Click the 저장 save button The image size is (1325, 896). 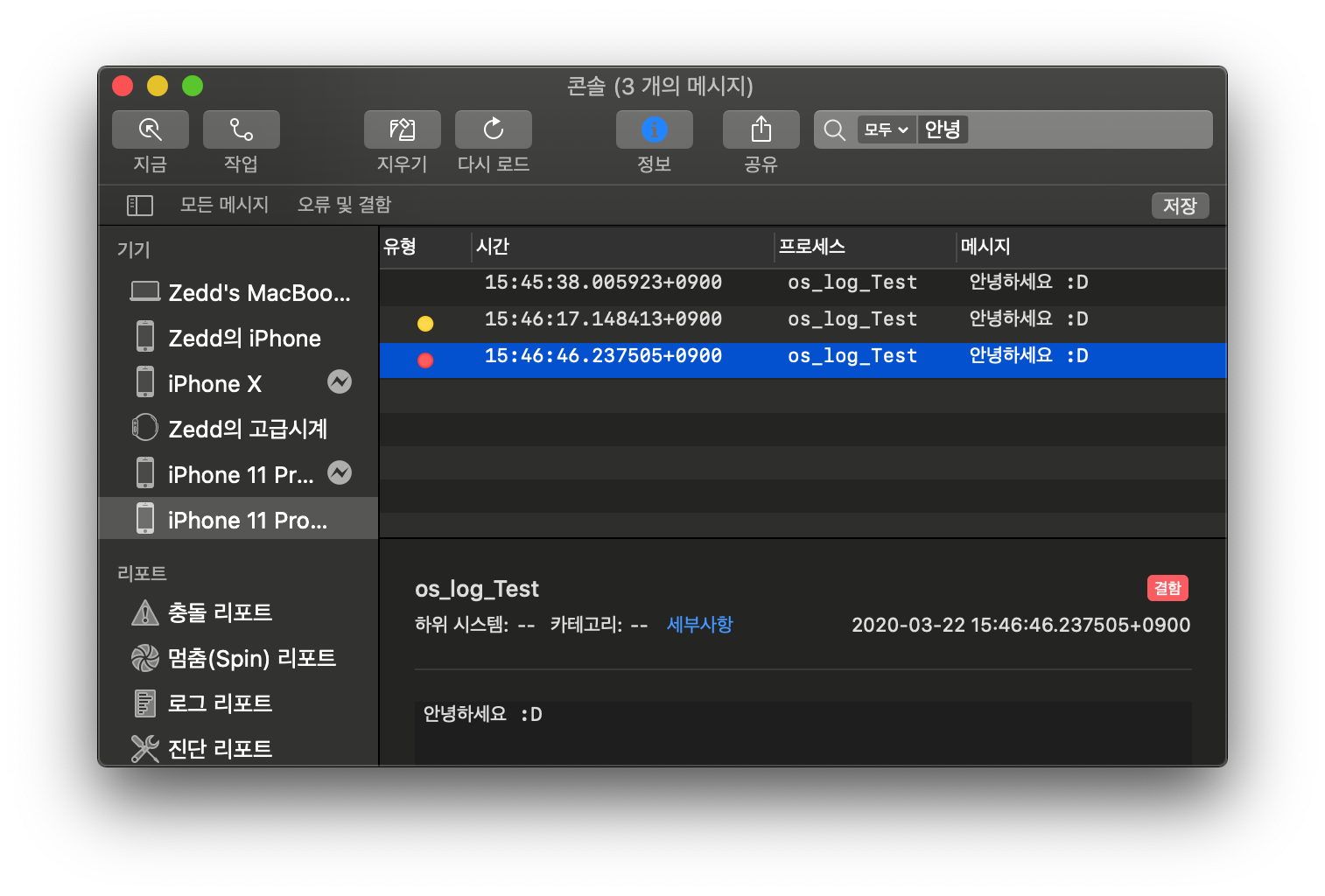[x=1180, y=206]
